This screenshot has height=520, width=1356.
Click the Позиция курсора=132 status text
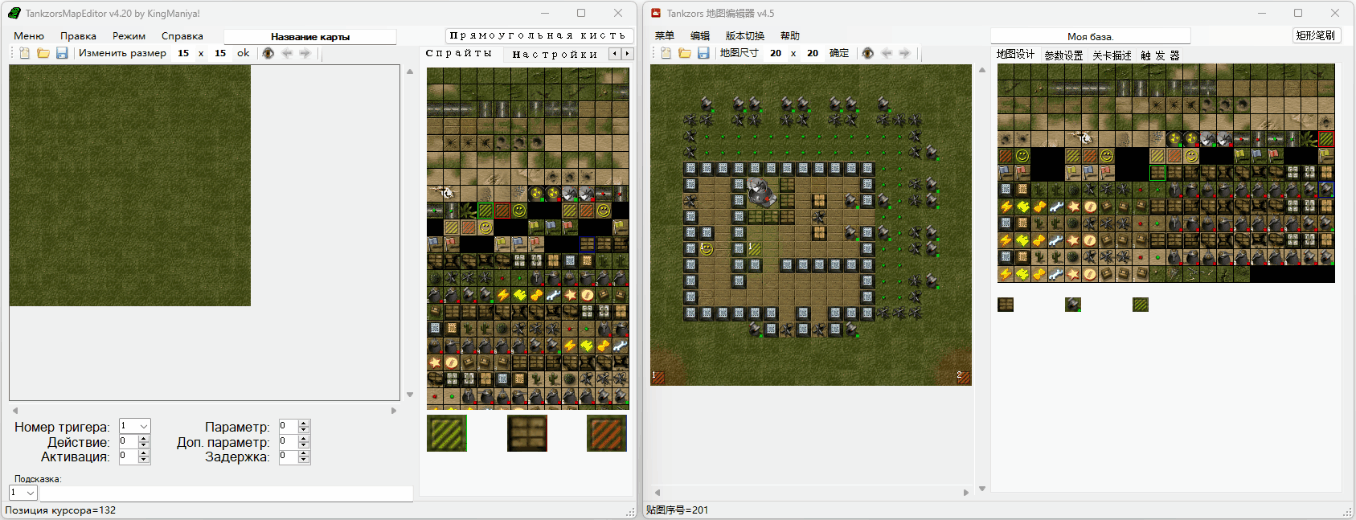(x=61, y=510)
